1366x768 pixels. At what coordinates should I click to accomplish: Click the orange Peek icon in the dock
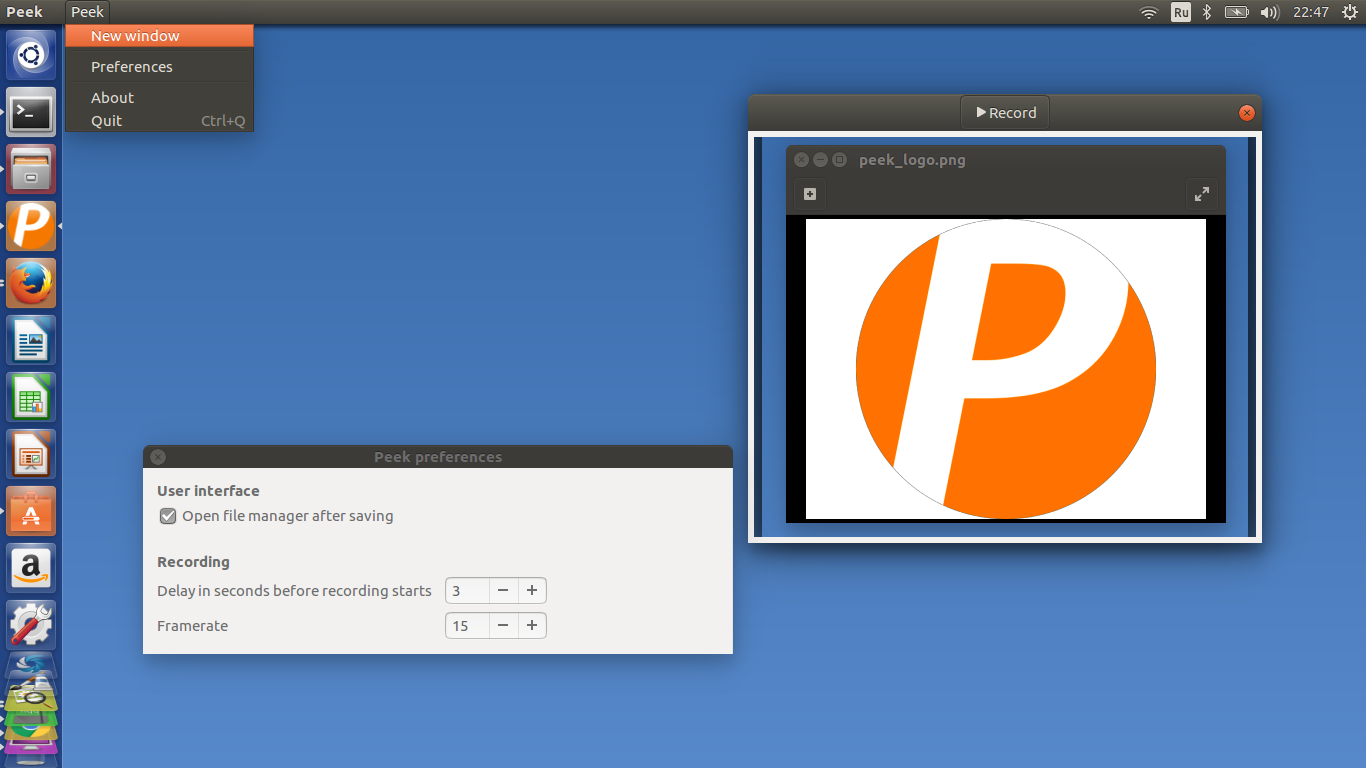[31, 226]
